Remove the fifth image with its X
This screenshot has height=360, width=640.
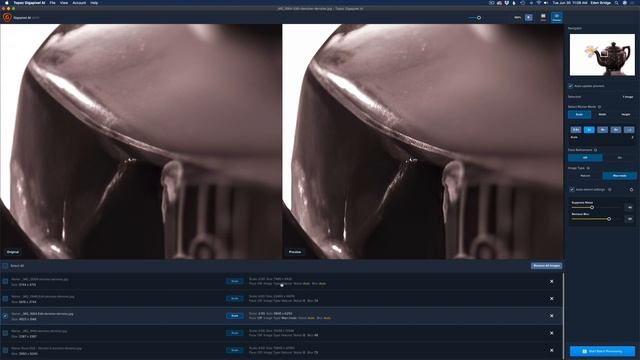(551, 350)
